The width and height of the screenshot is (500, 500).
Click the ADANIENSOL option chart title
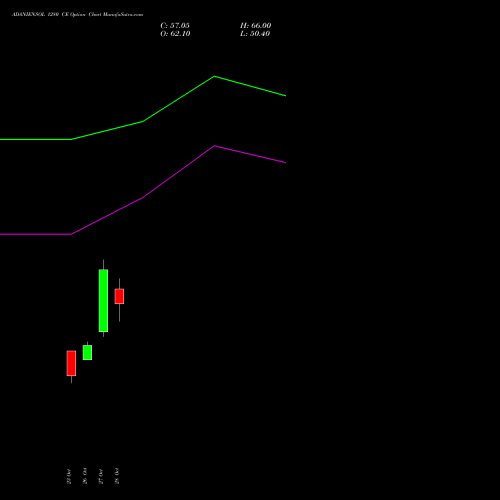coord(77,15)
